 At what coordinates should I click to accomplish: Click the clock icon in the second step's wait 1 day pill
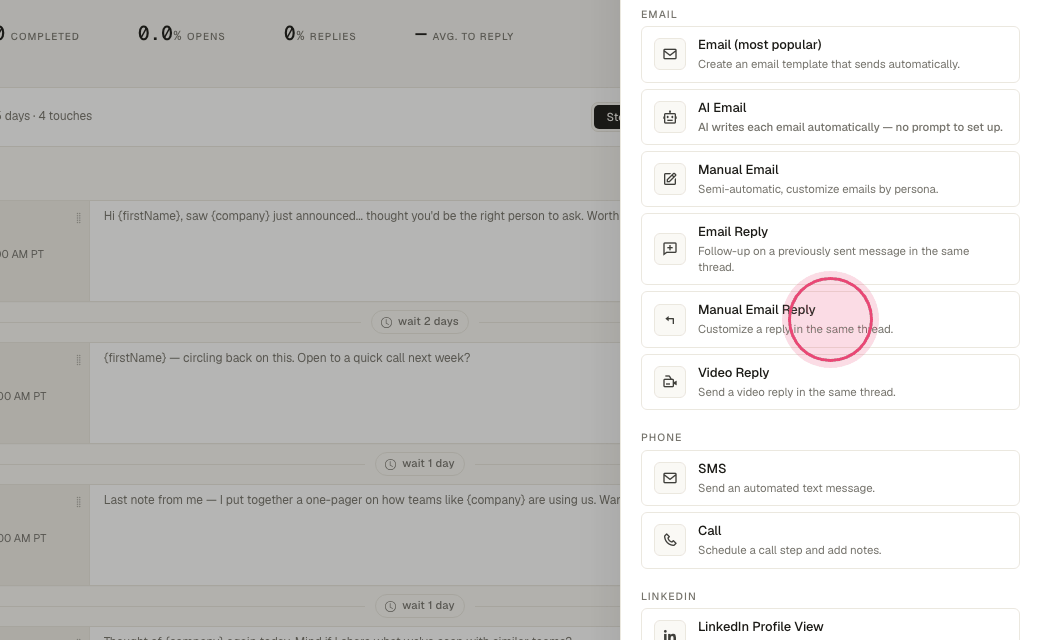[x=390, y=464]
